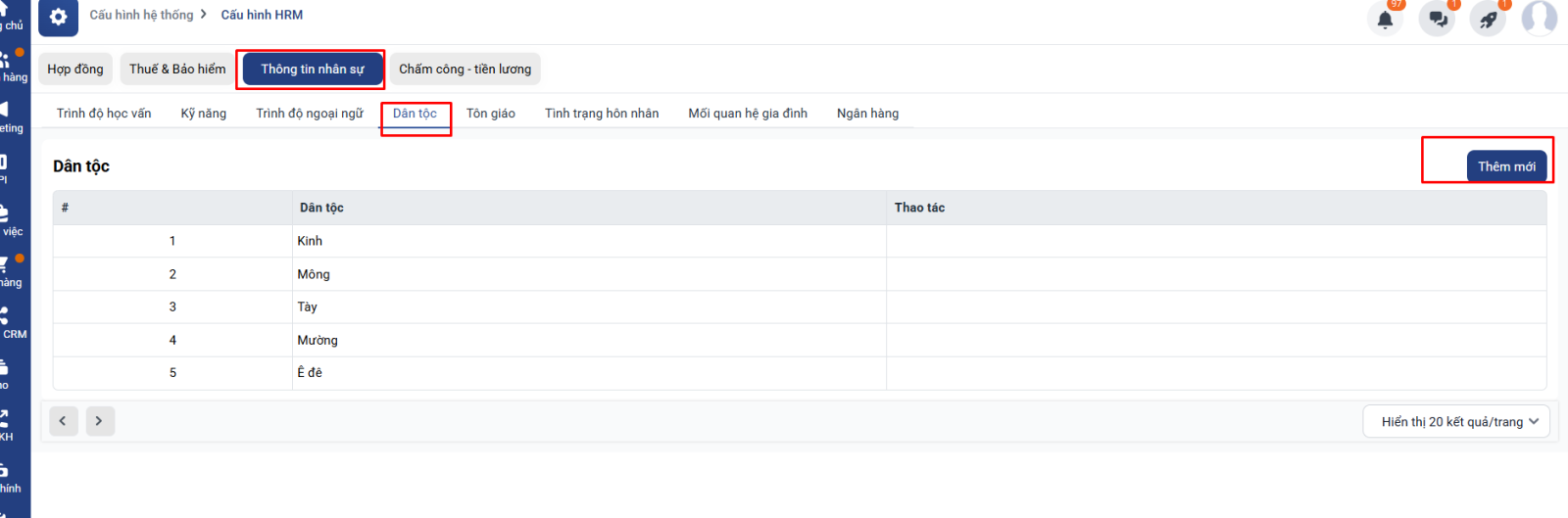Click the Thêm mới button
This screenshot has width=1568, height=518.
[x=1506, y=166]
